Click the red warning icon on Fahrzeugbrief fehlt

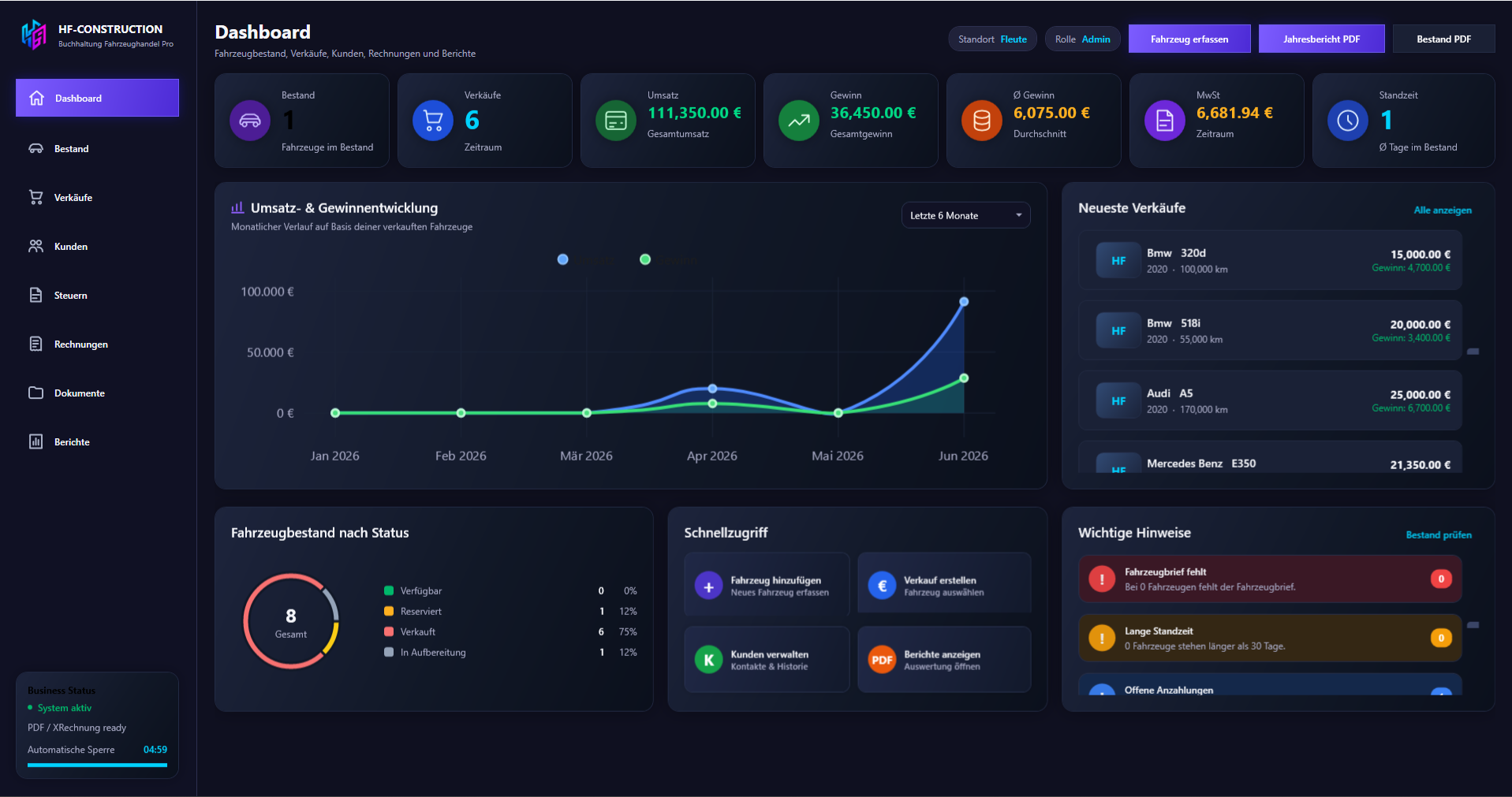click(1101, 579)
